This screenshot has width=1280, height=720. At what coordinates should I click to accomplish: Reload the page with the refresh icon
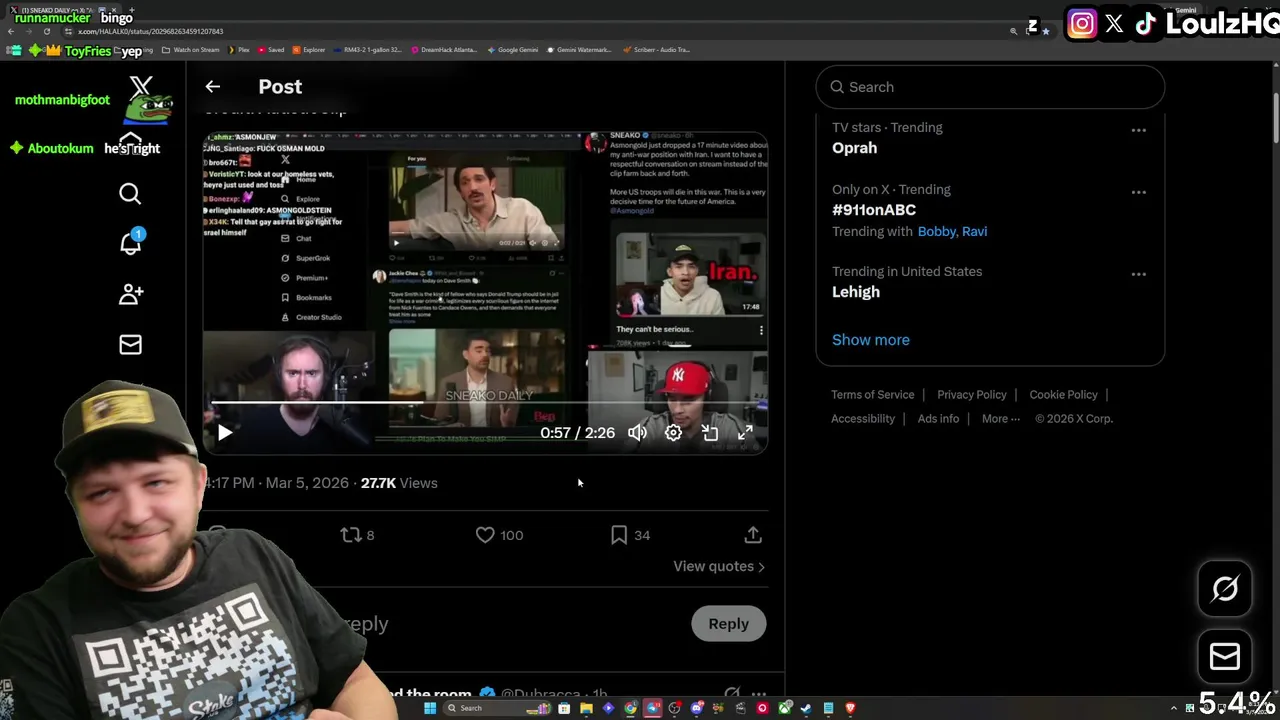[46, 31]
